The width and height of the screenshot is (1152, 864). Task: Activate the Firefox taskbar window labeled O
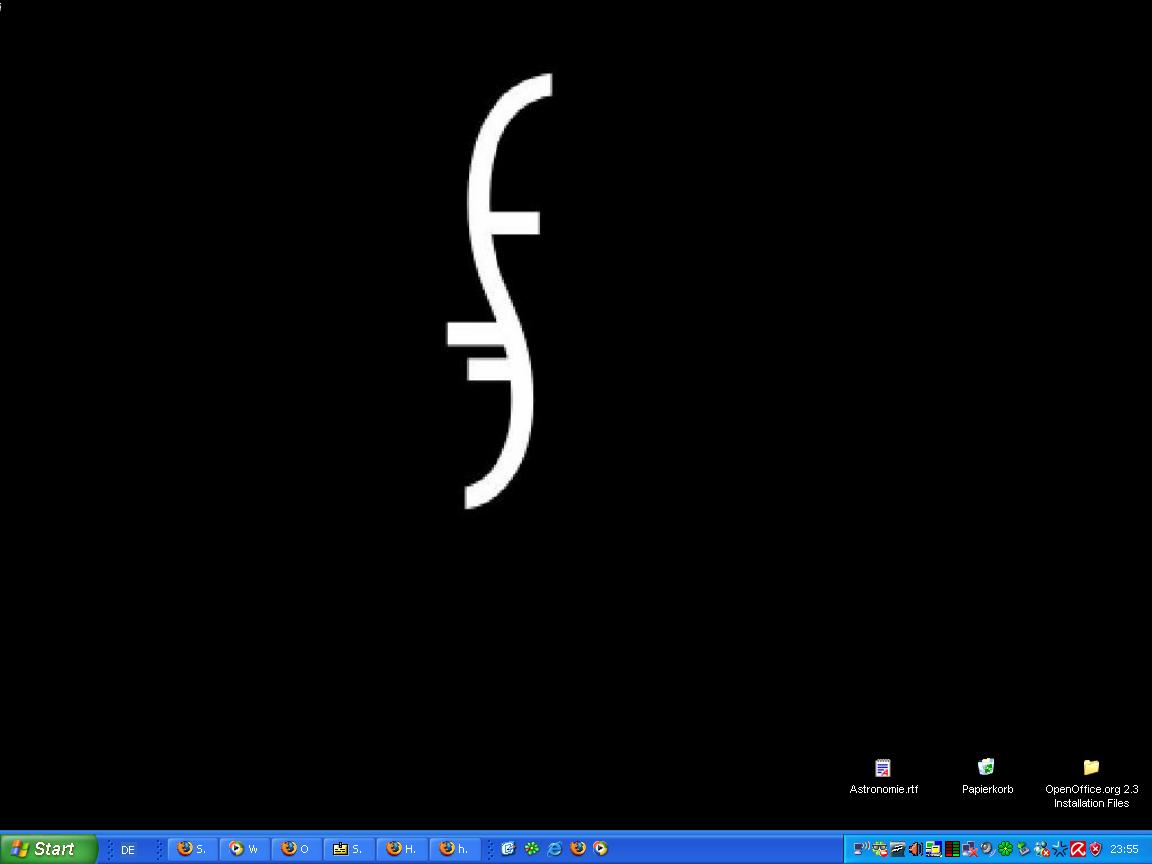(x=296, y=849)
